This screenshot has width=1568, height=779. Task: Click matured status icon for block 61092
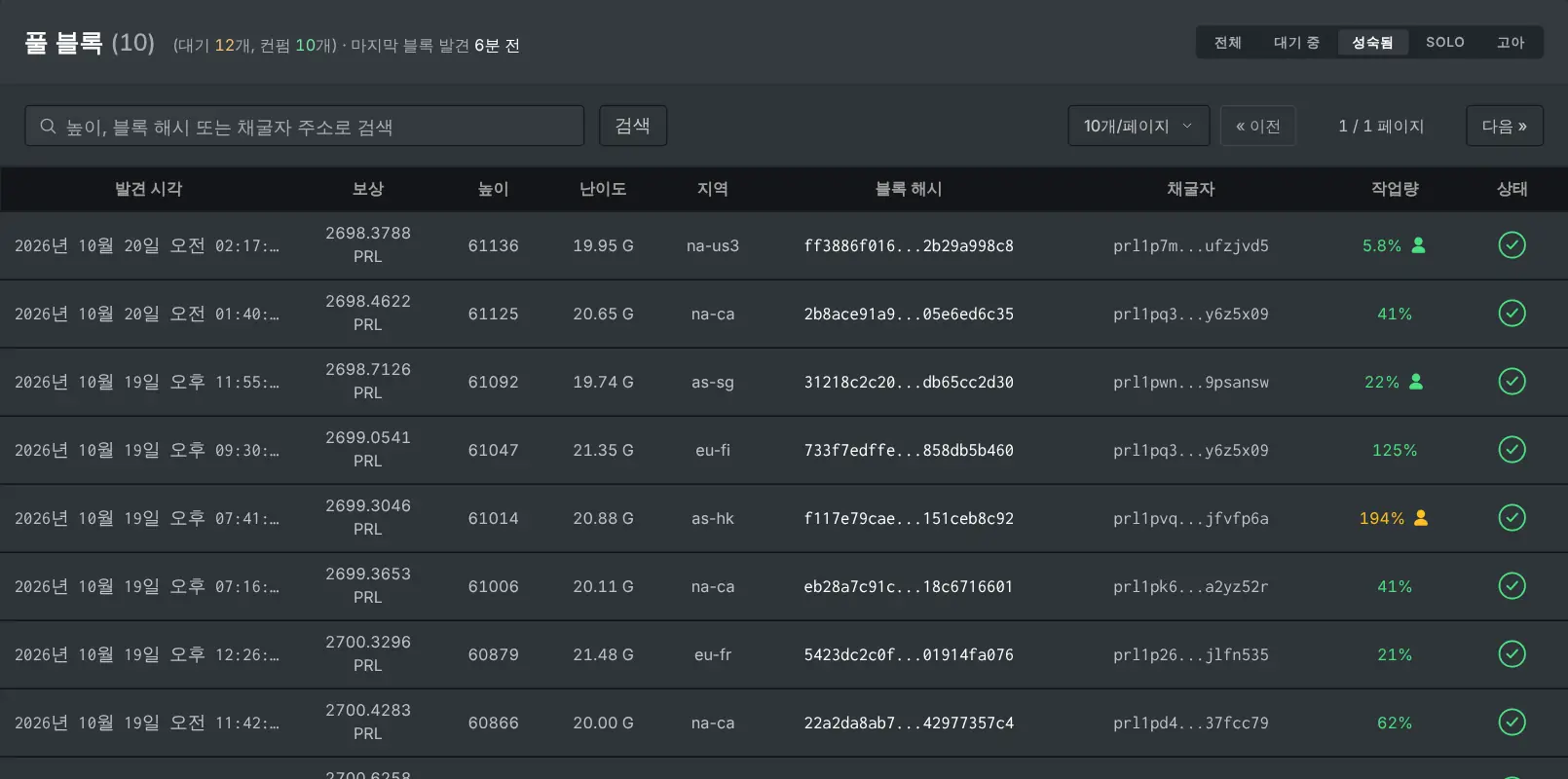point(1512,382)
